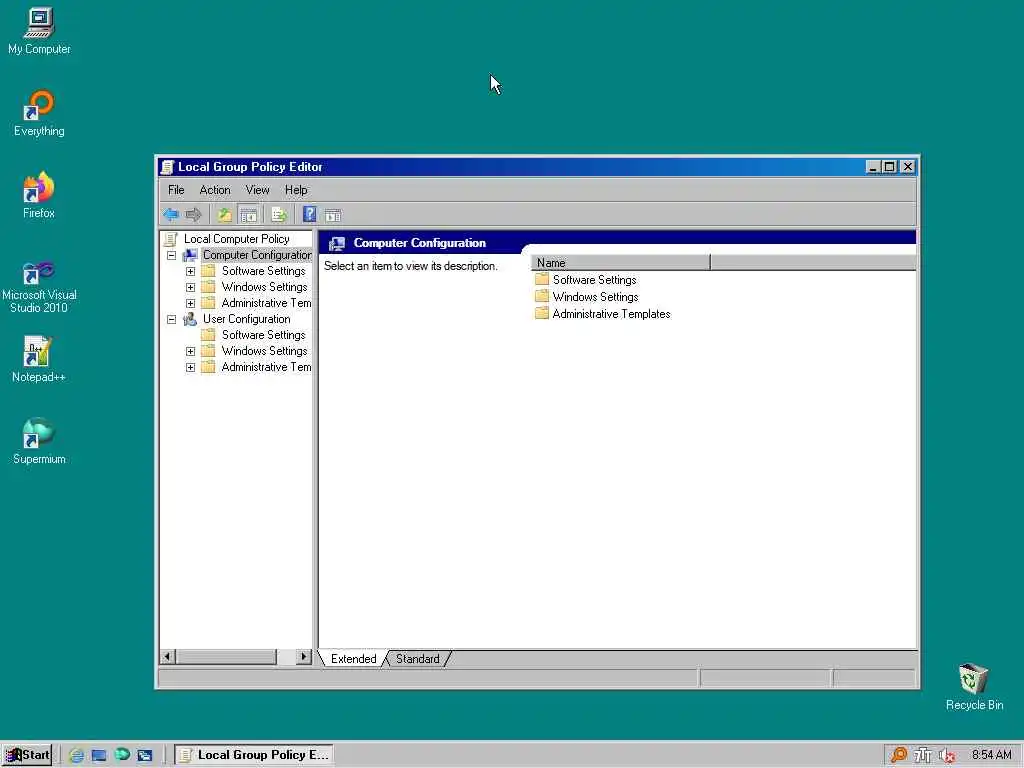
Task: Switch to the Extended tab
Action: 353,658
